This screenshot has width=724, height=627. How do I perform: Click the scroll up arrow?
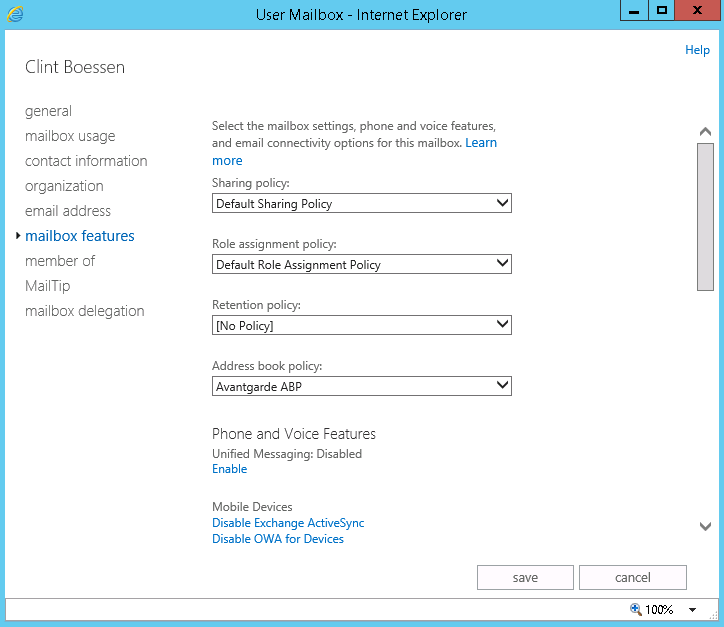click(705, 132)
